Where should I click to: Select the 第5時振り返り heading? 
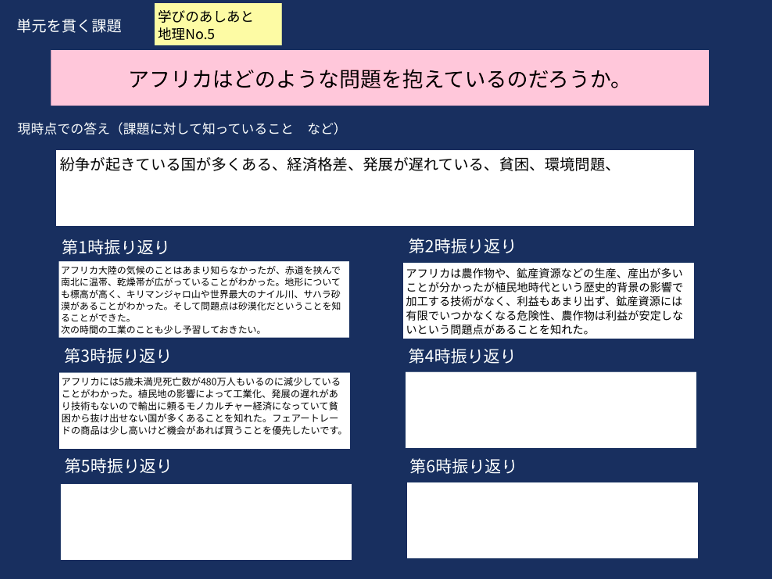[118, 466]
